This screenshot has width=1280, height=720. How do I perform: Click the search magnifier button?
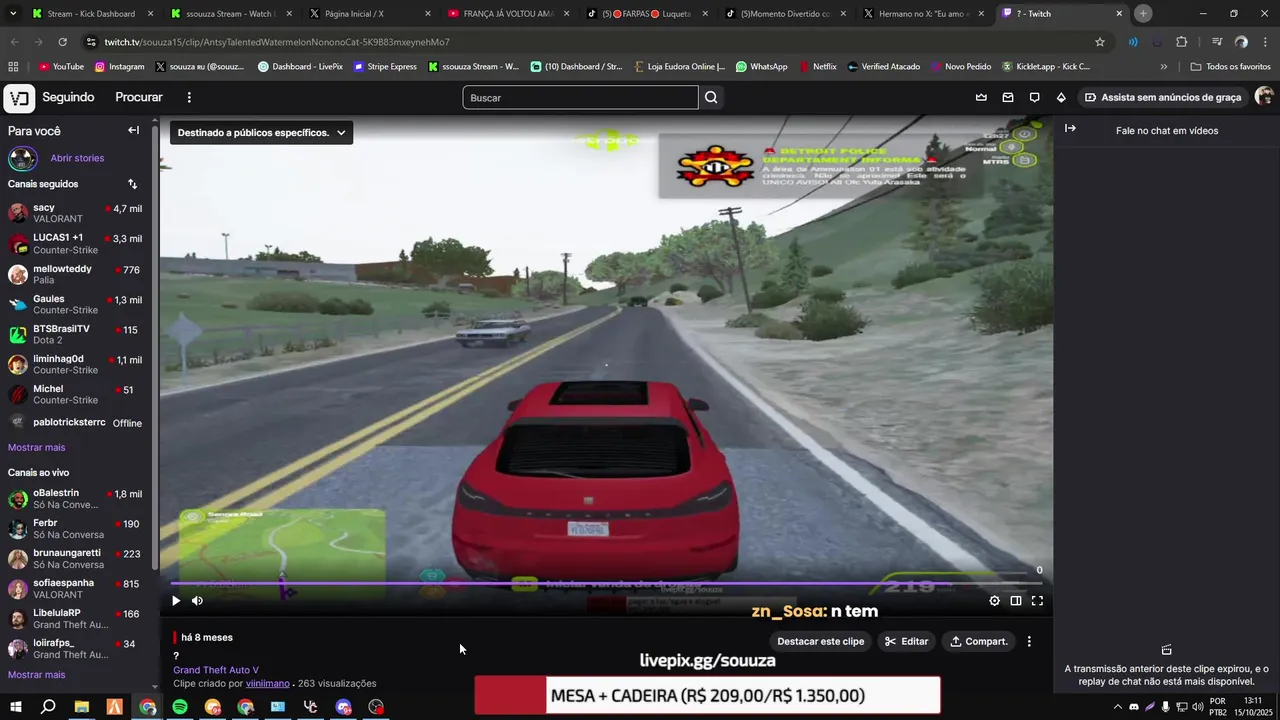[x=711, y=98]
